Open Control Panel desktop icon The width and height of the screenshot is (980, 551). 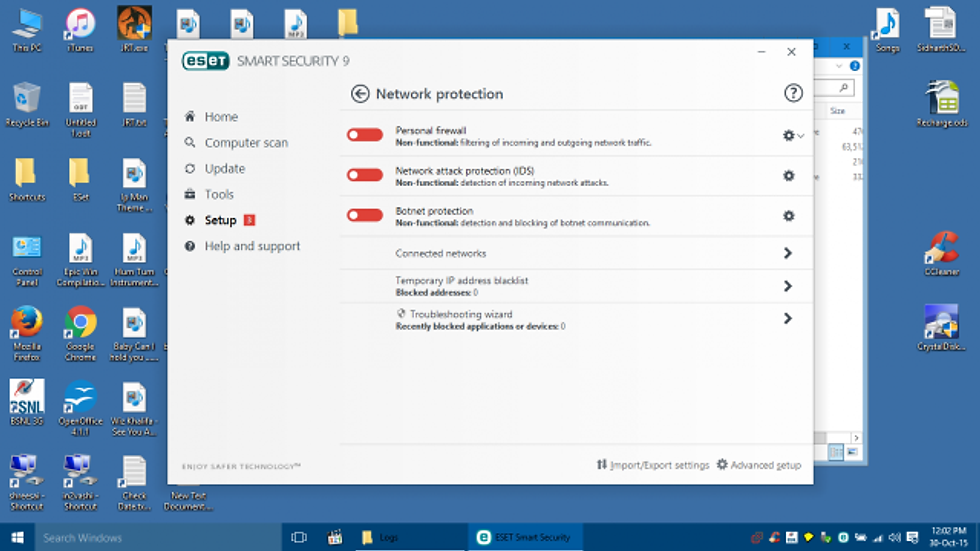point(27,259)
